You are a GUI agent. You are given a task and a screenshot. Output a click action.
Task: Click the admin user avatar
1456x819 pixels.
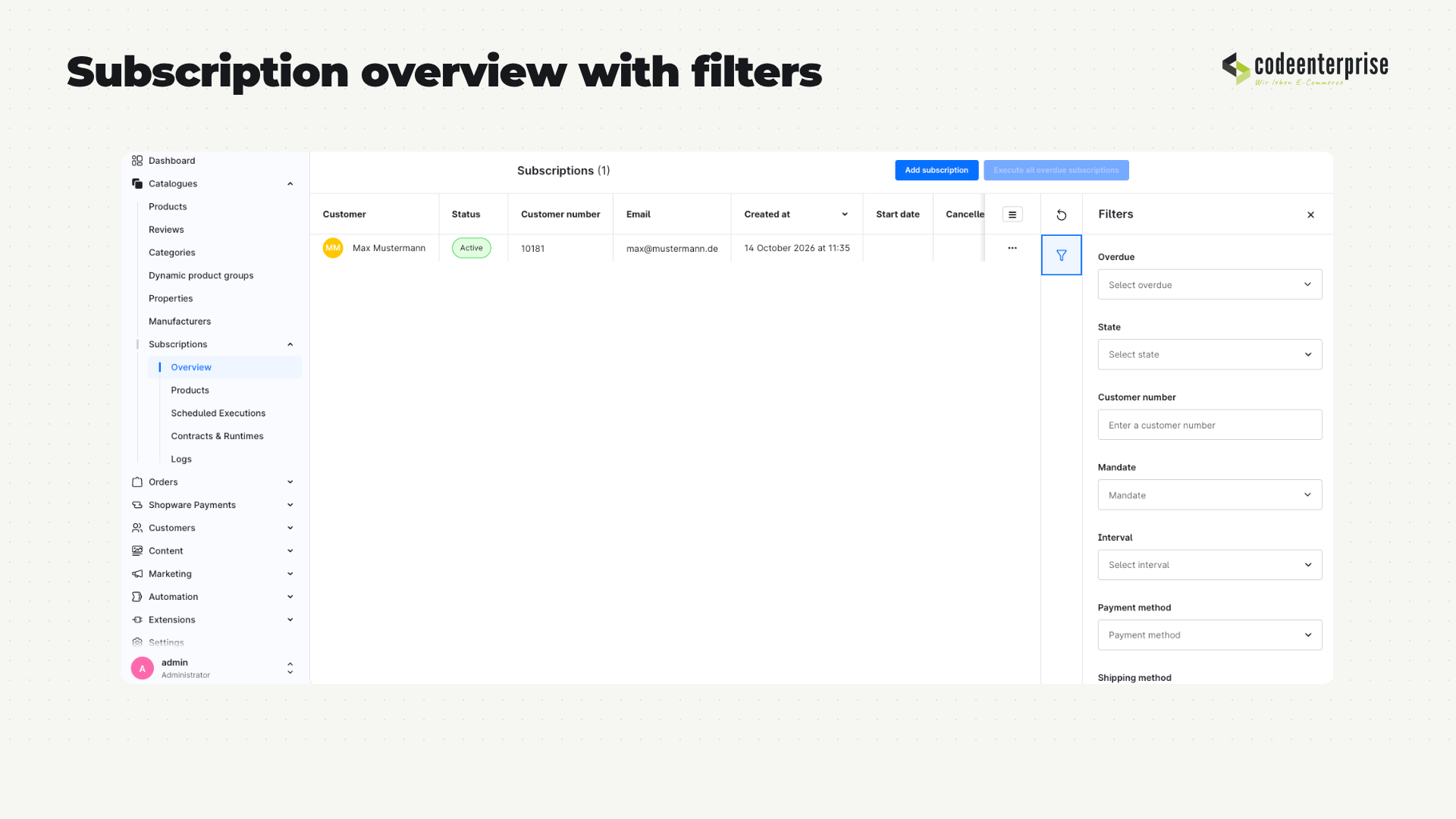(143, 668)
